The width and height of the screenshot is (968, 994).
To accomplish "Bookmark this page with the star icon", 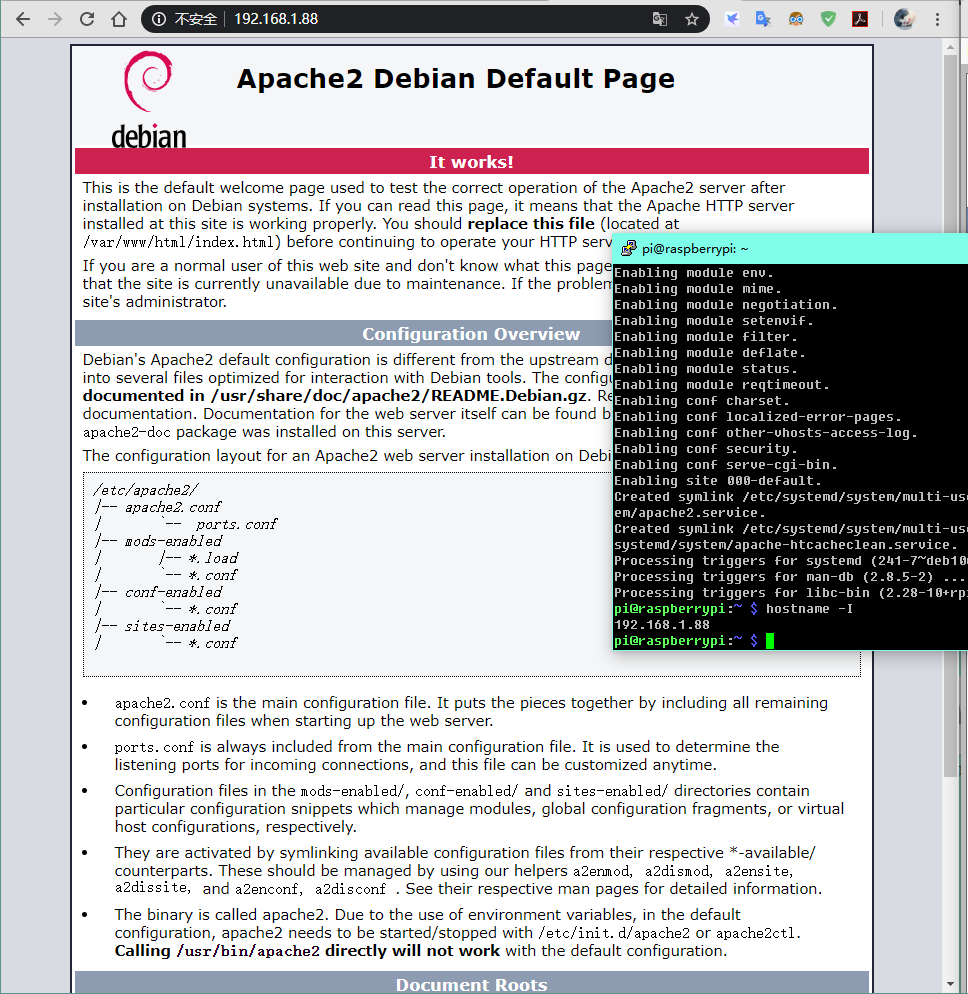I will coord(692,19).
